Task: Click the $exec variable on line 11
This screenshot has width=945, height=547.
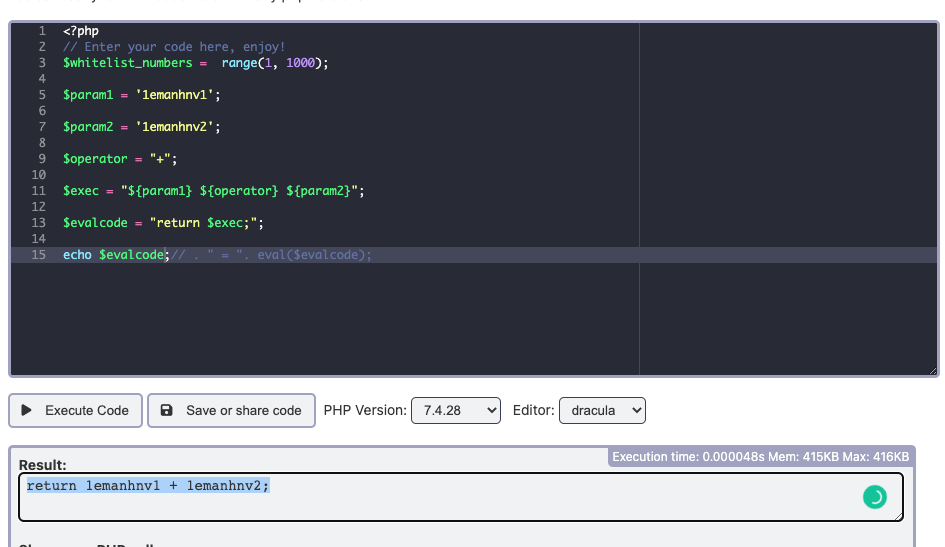Action: [x=81, y=191]
